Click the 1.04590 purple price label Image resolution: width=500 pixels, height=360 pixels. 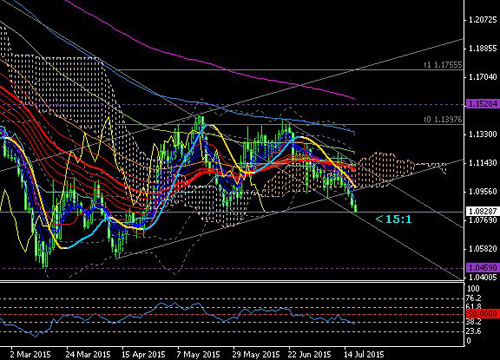483,268
